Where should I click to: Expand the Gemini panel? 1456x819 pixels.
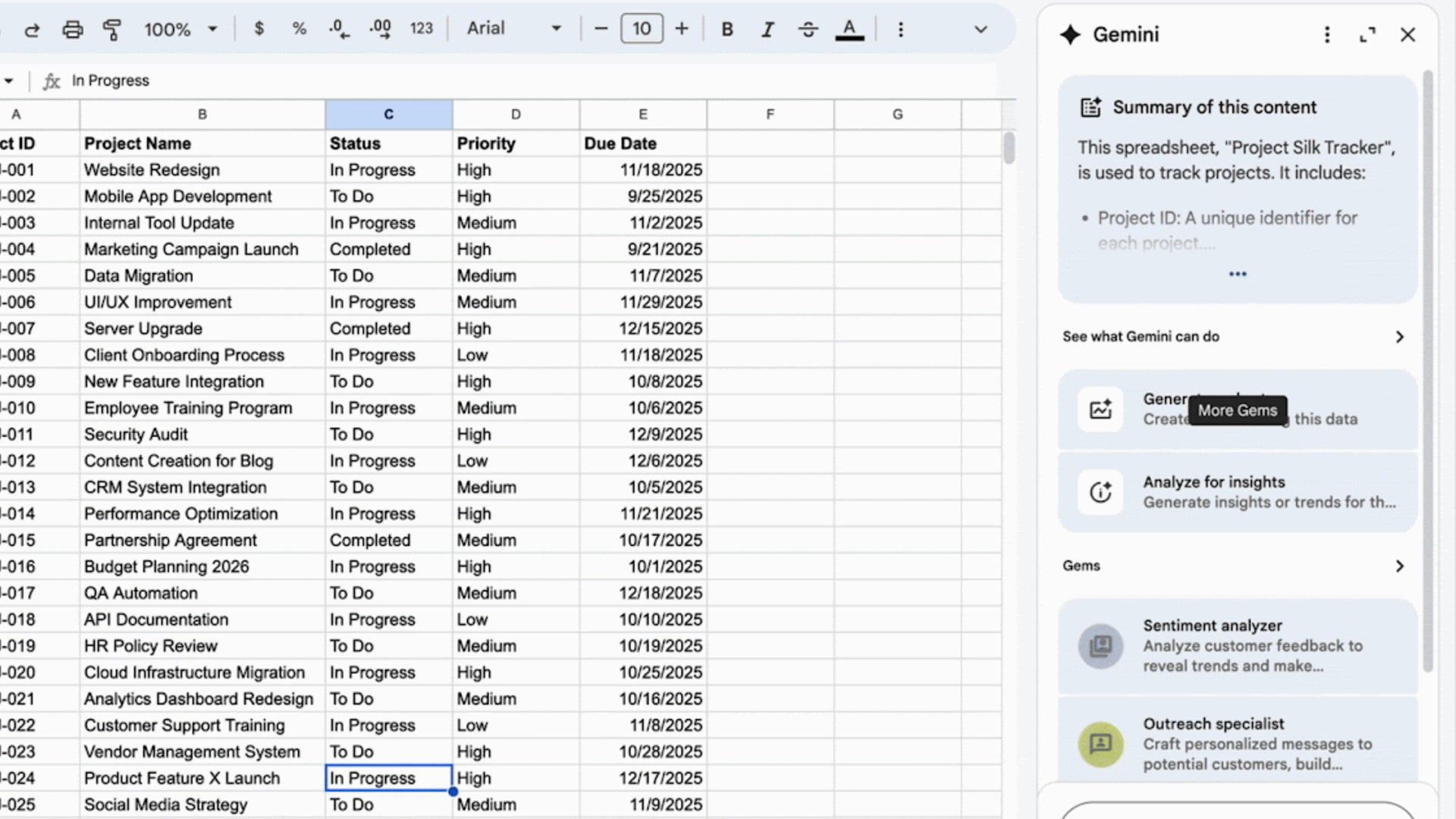tap(1367, 35)
